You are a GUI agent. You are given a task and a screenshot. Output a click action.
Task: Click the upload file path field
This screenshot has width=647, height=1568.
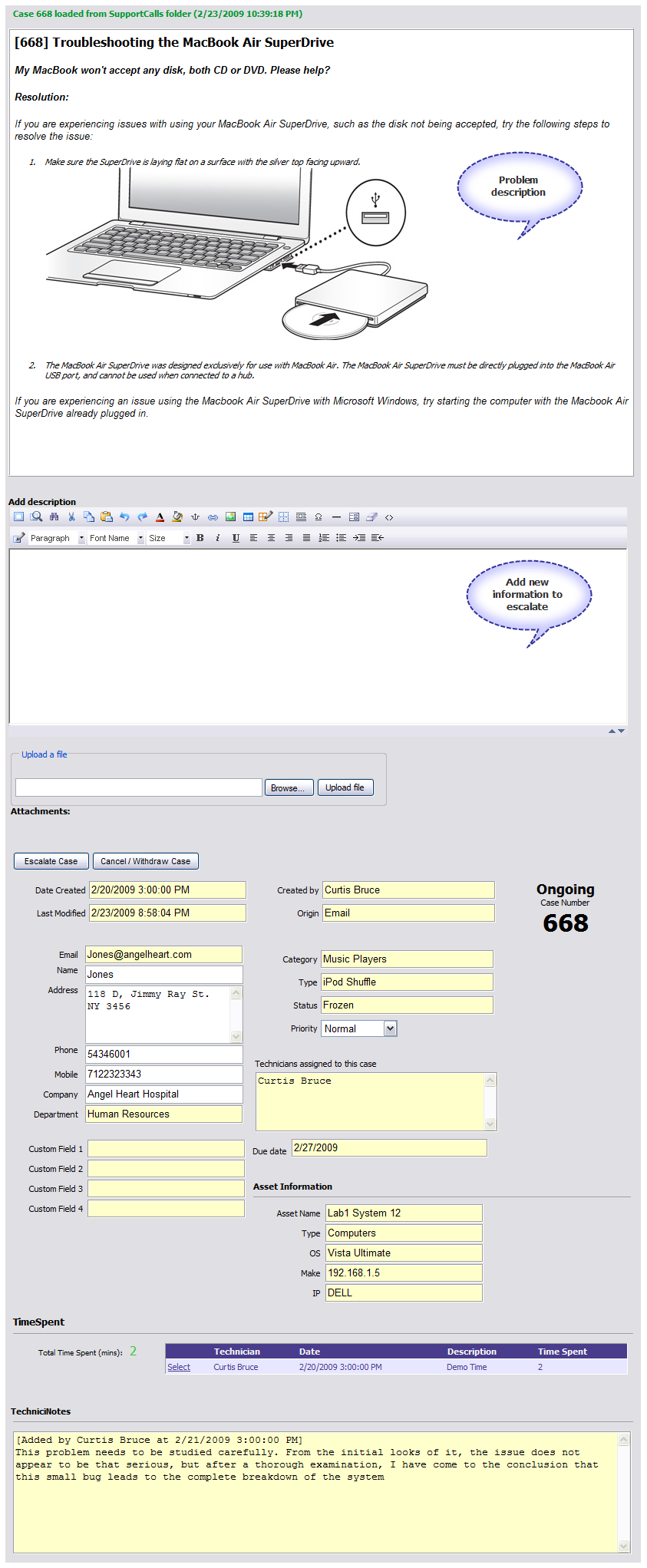point(139,787)
